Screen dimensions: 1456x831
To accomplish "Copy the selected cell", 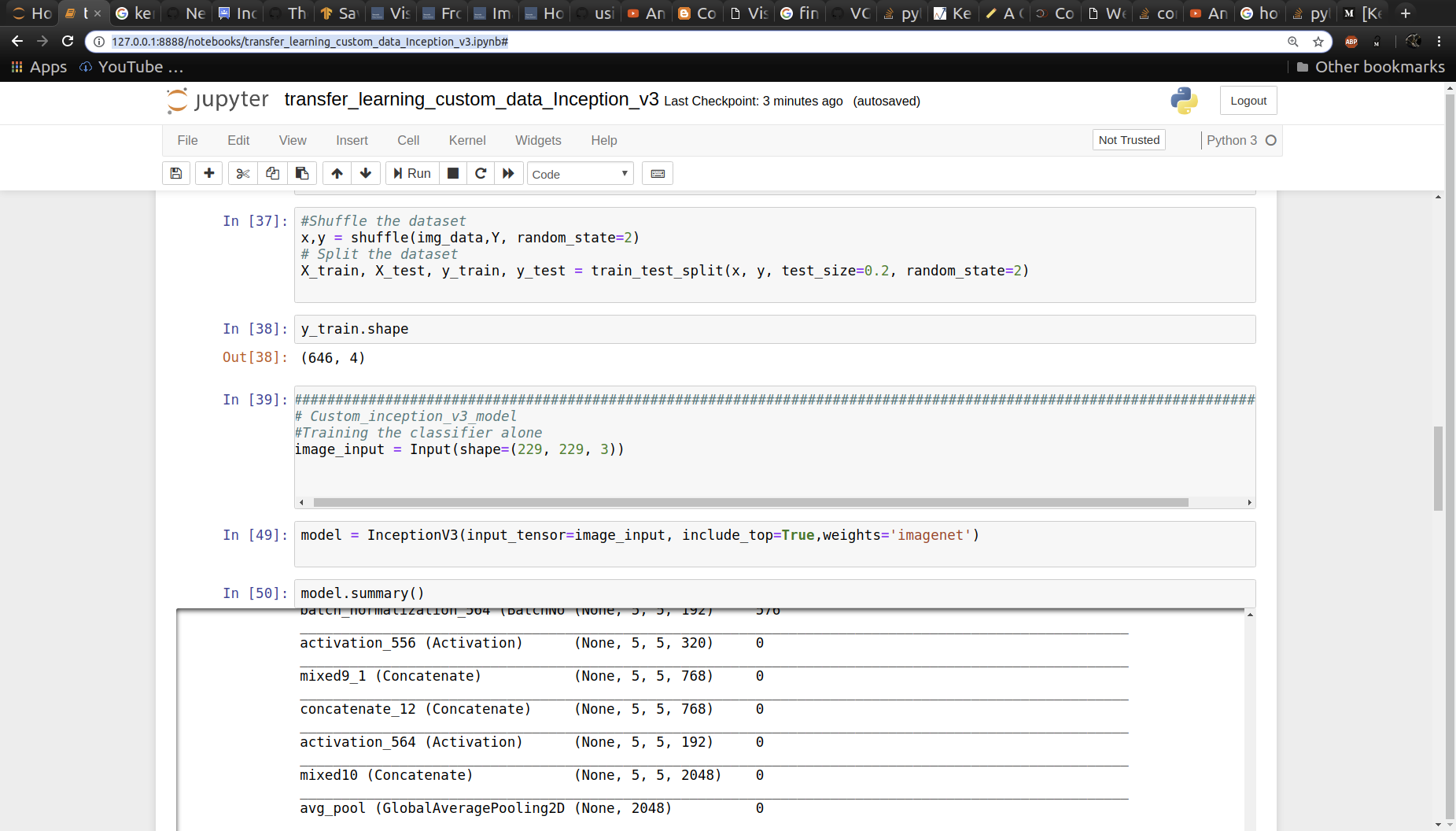I will [x=271, y=173].
